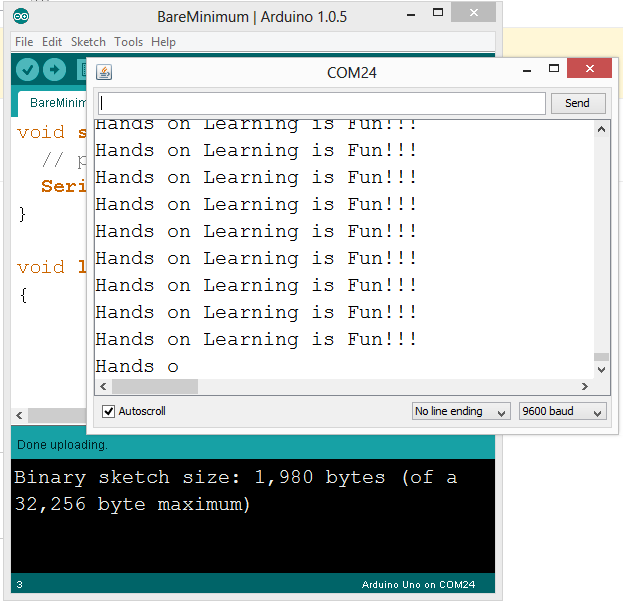The image size is (623, 601).
Task: Click serial monitor scroll down arrow
Action: click(x=602, y=370)
